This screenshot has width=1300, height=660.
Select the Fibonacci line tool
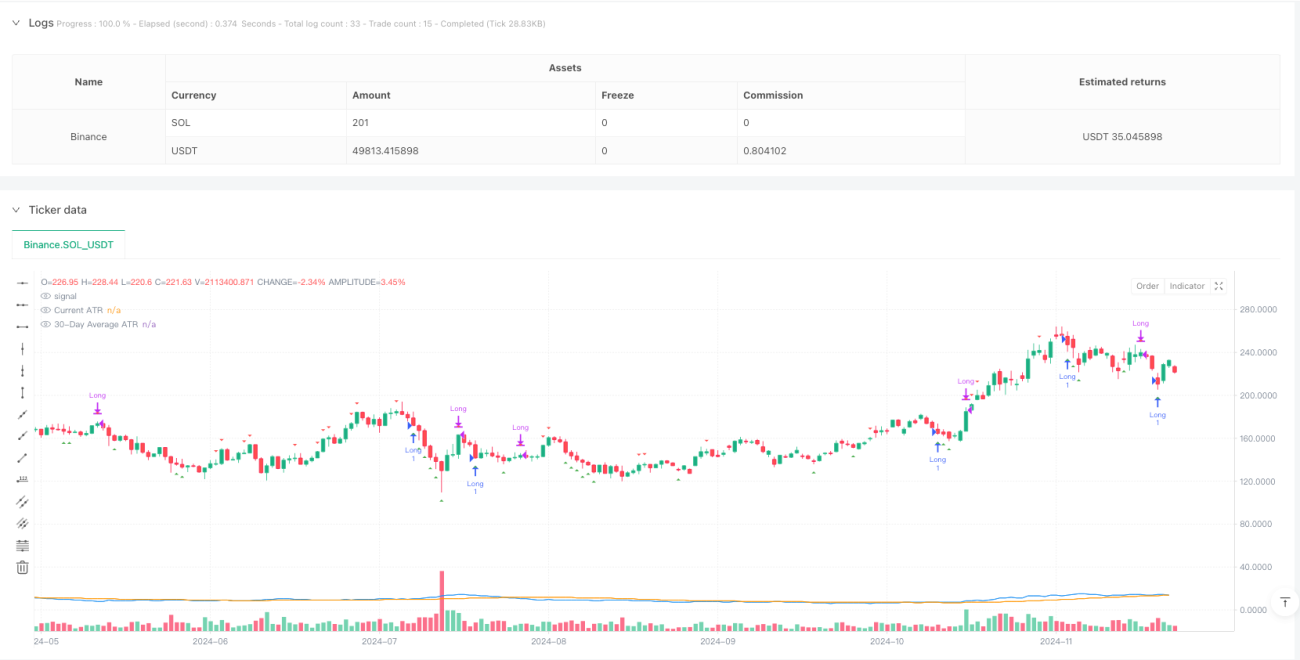point(22,545)
